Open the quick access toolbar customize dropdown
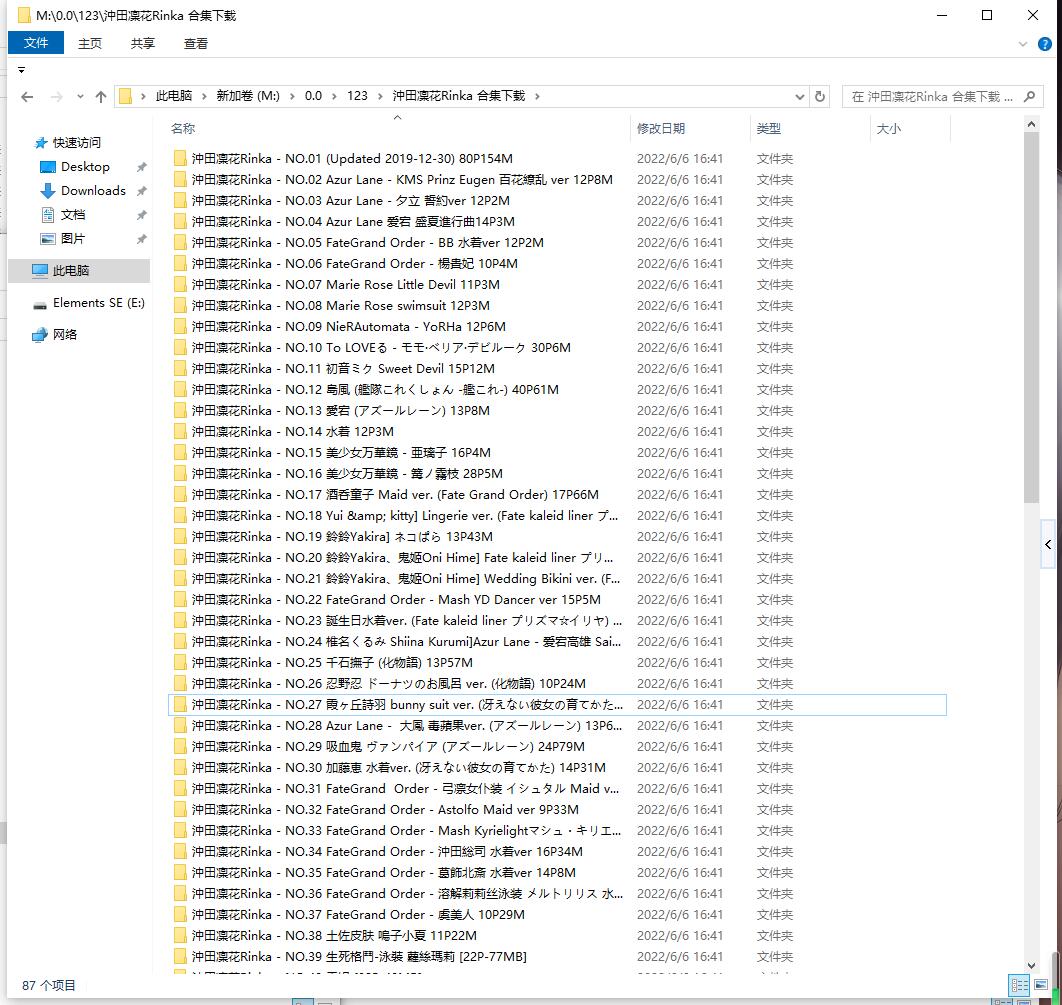Screen dimensions: 1062x1005 point(22,70)
